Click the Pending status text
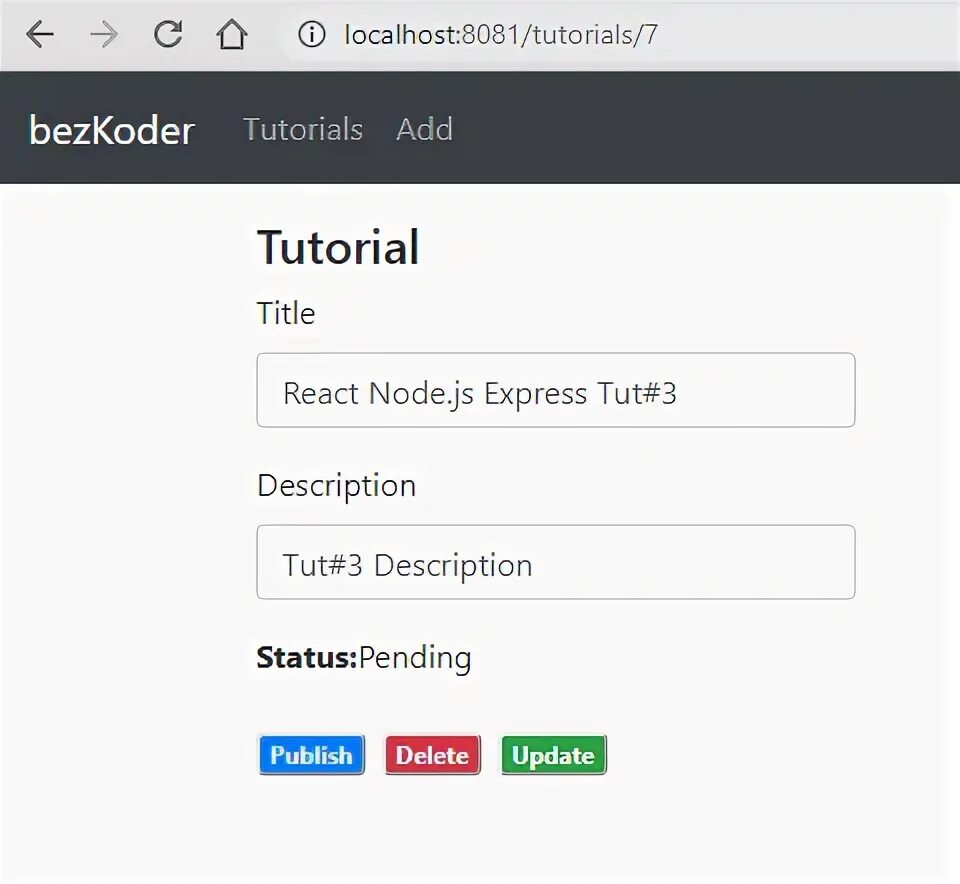Viewport: 960px width, 884px height. pos(415,657)
